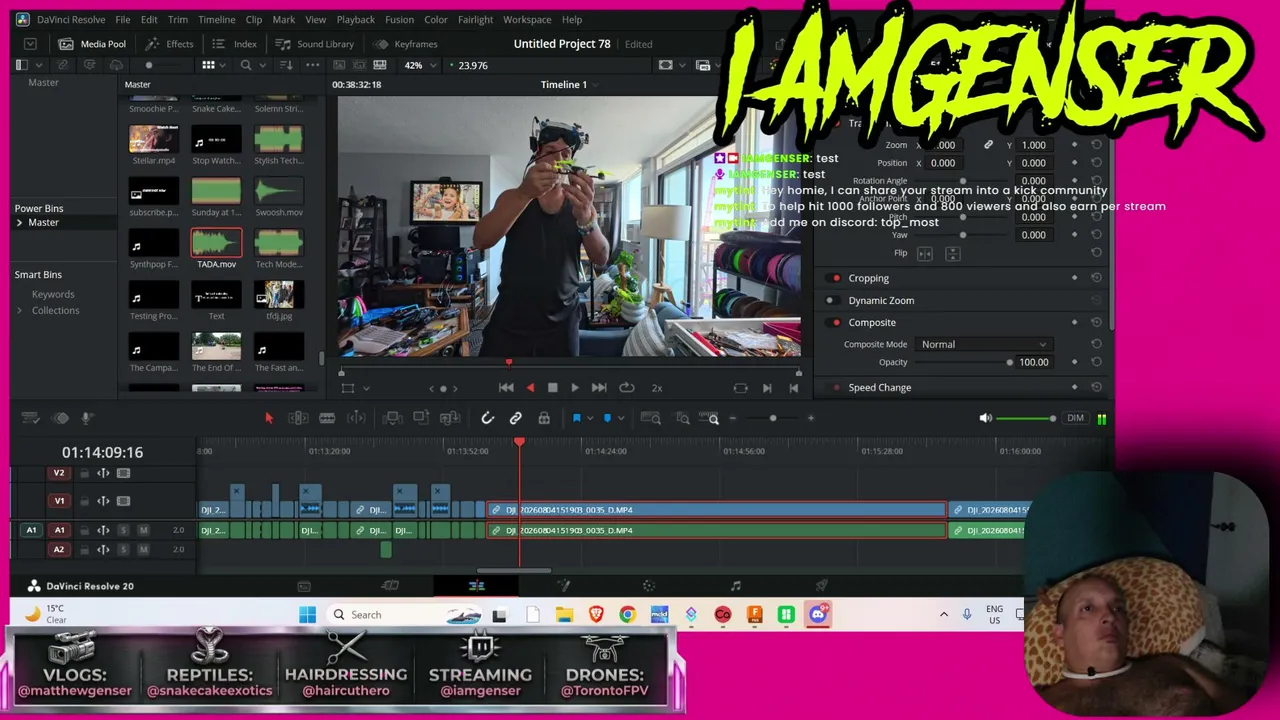
Task: Toggle Position Lock padlock icon
Action: point(543,418)
